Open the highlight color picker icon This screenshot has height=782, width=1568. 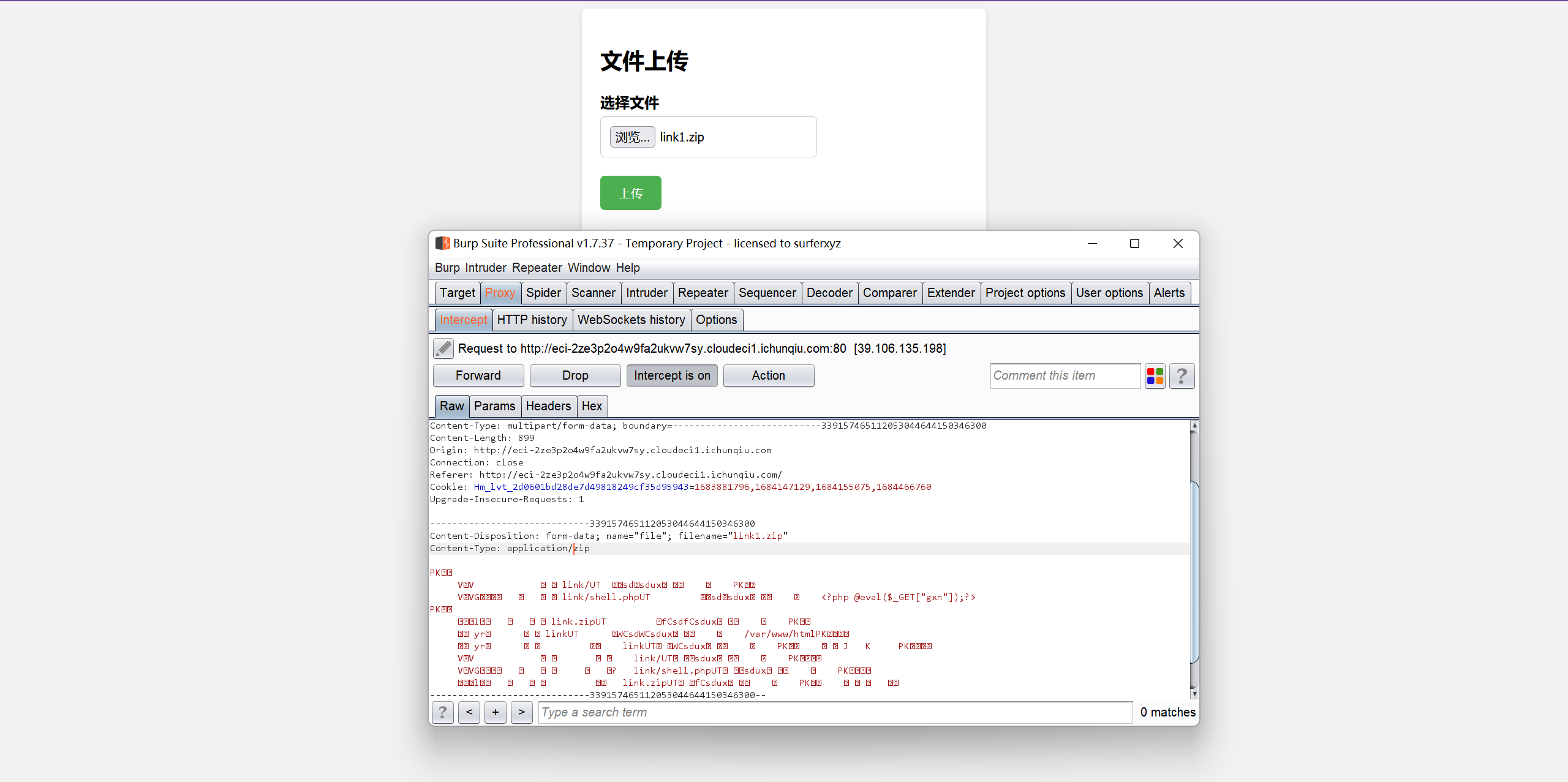coord(1155,375)
